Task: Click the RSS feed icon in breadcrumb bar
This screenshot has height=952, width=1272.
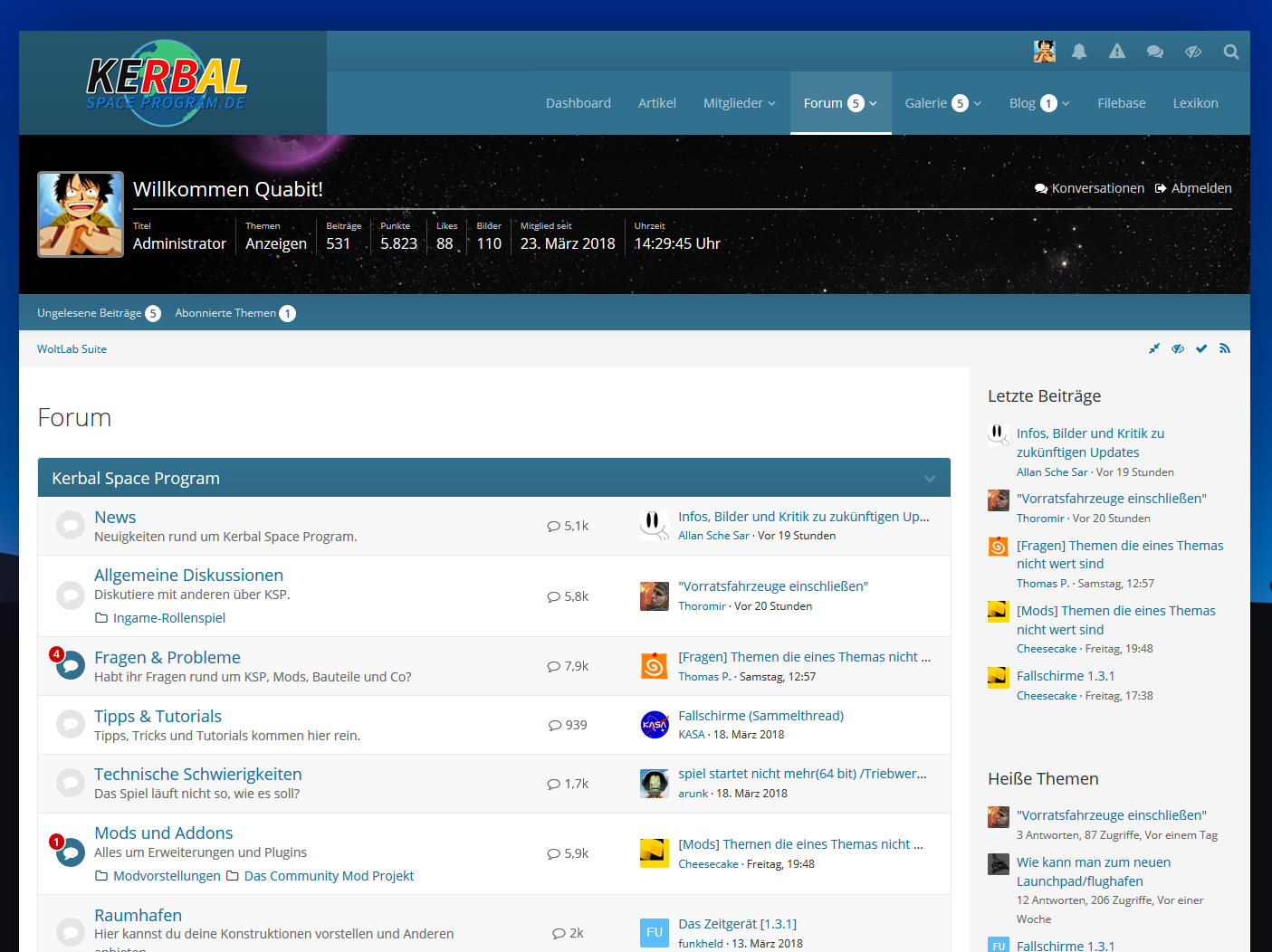Action: (1225, 348)
